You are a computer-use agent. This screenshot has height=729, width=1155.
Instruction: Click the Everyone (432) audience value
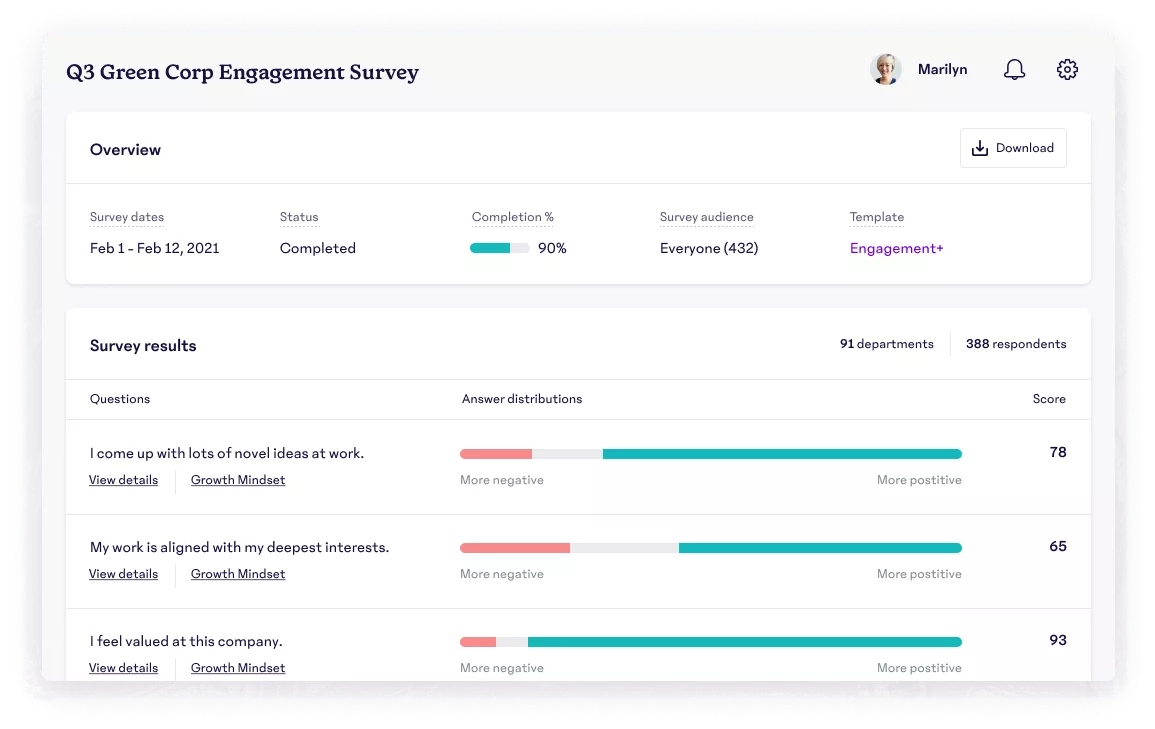pyautogui.click(x=709, y=248)
